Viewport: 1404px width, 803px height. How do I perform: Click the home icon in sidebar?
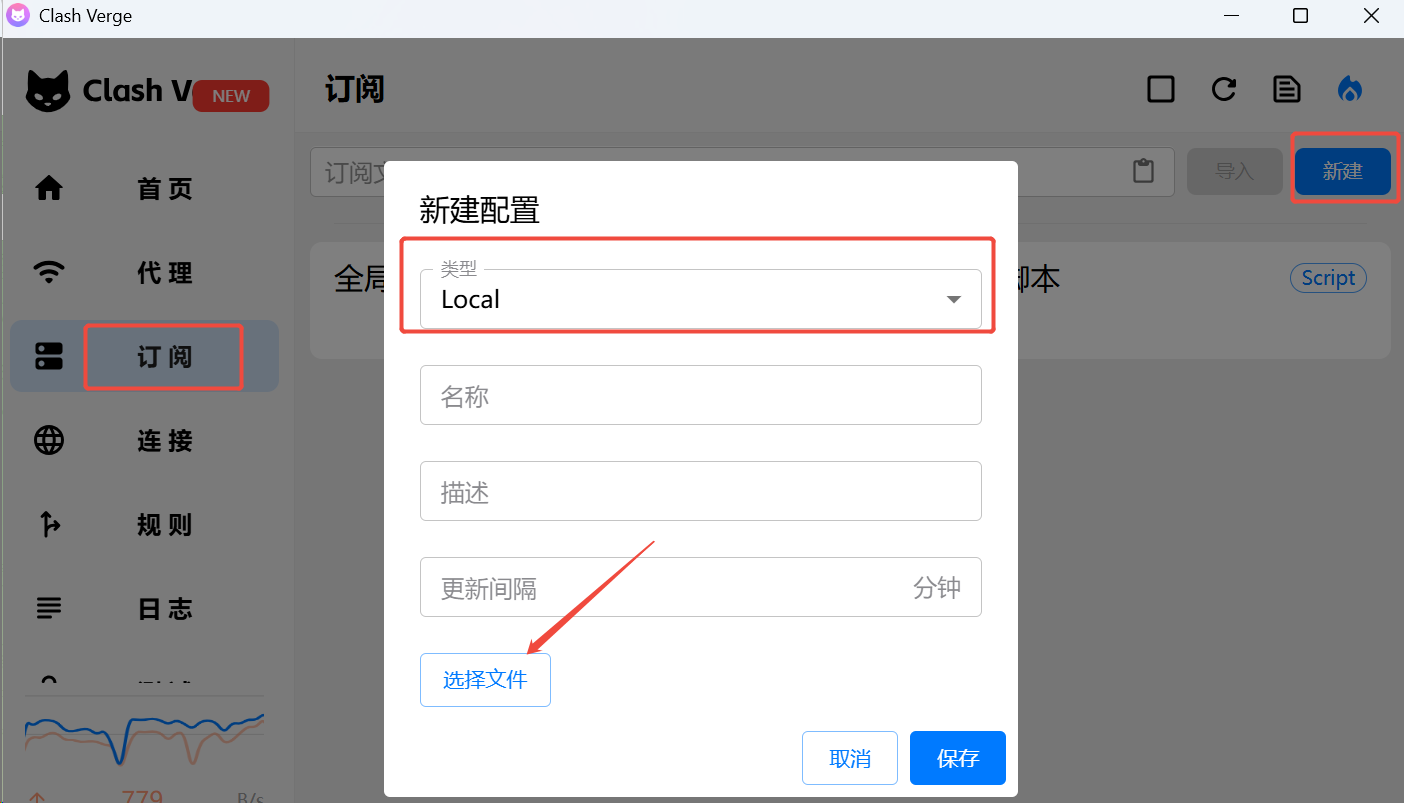tap(49, 188)
